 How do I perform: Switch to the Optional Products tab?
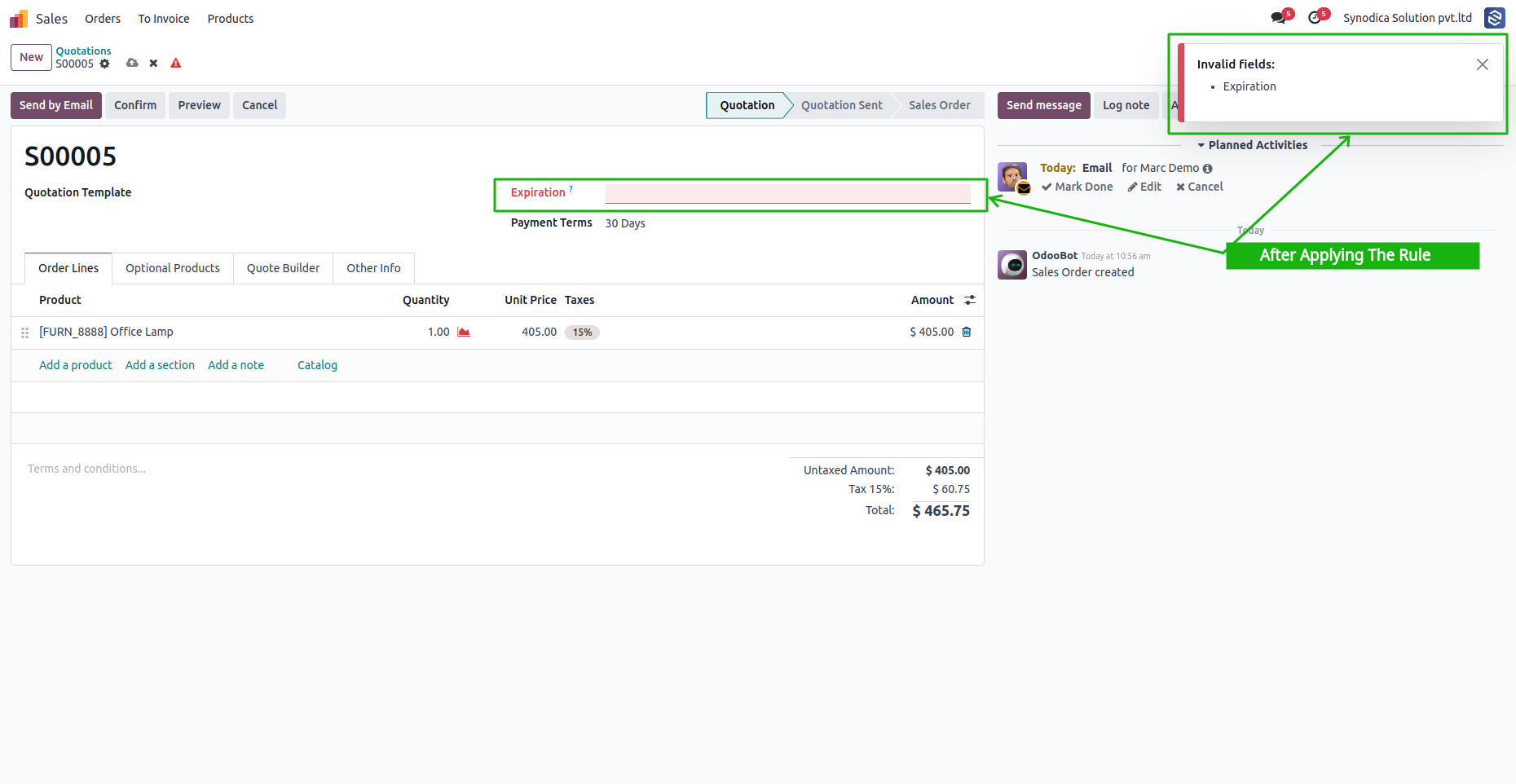click(173, 268)
